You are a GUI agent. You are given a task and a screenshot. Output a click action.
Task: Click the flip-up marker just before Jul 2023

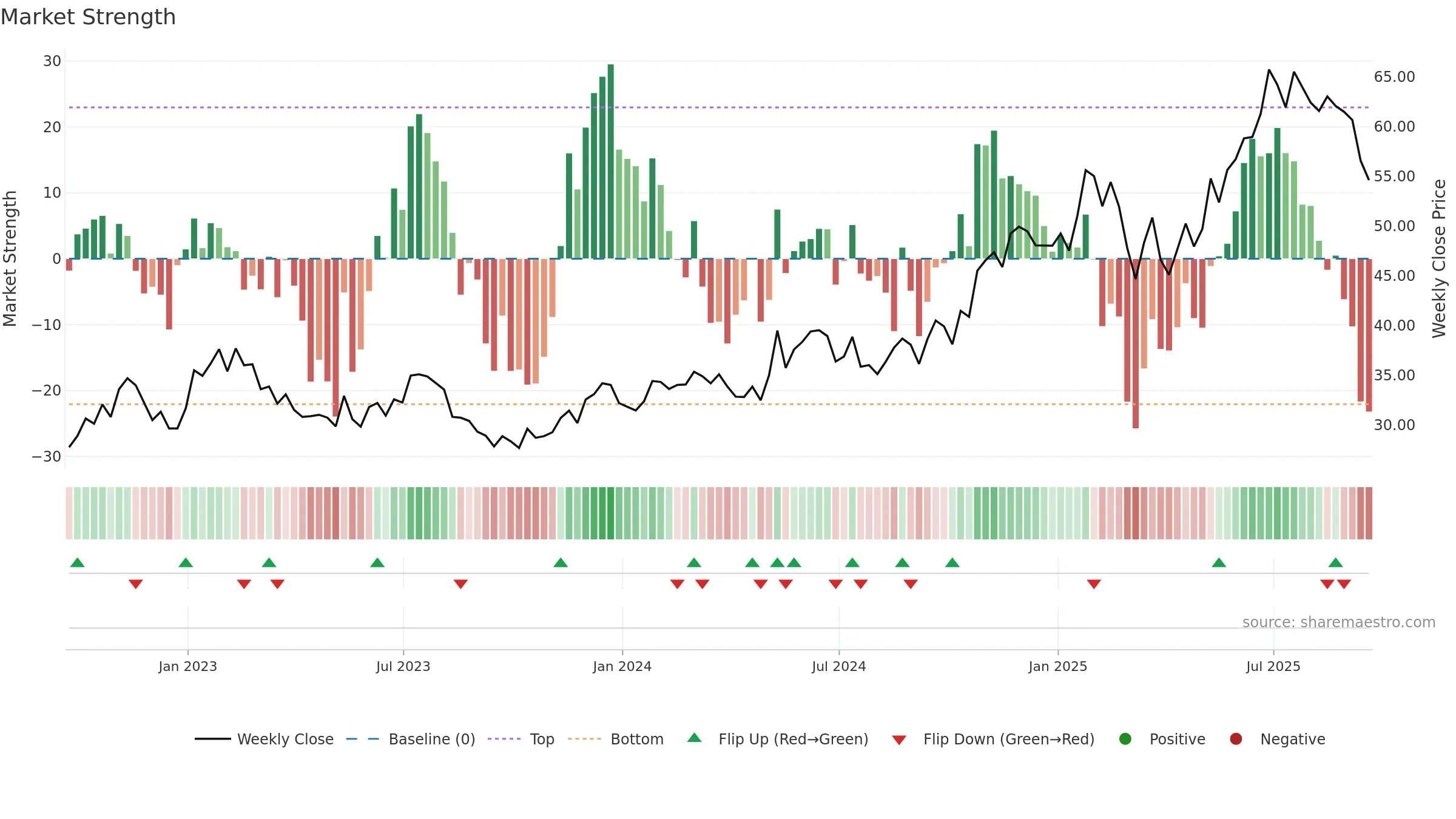[377, 562]
